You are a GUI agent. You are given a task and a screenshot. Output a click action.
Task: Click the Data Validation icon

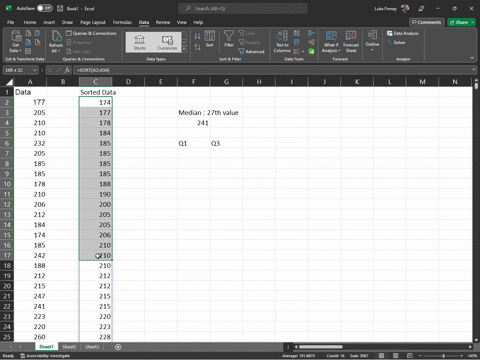pyautogui.click(x=296, y=51)
